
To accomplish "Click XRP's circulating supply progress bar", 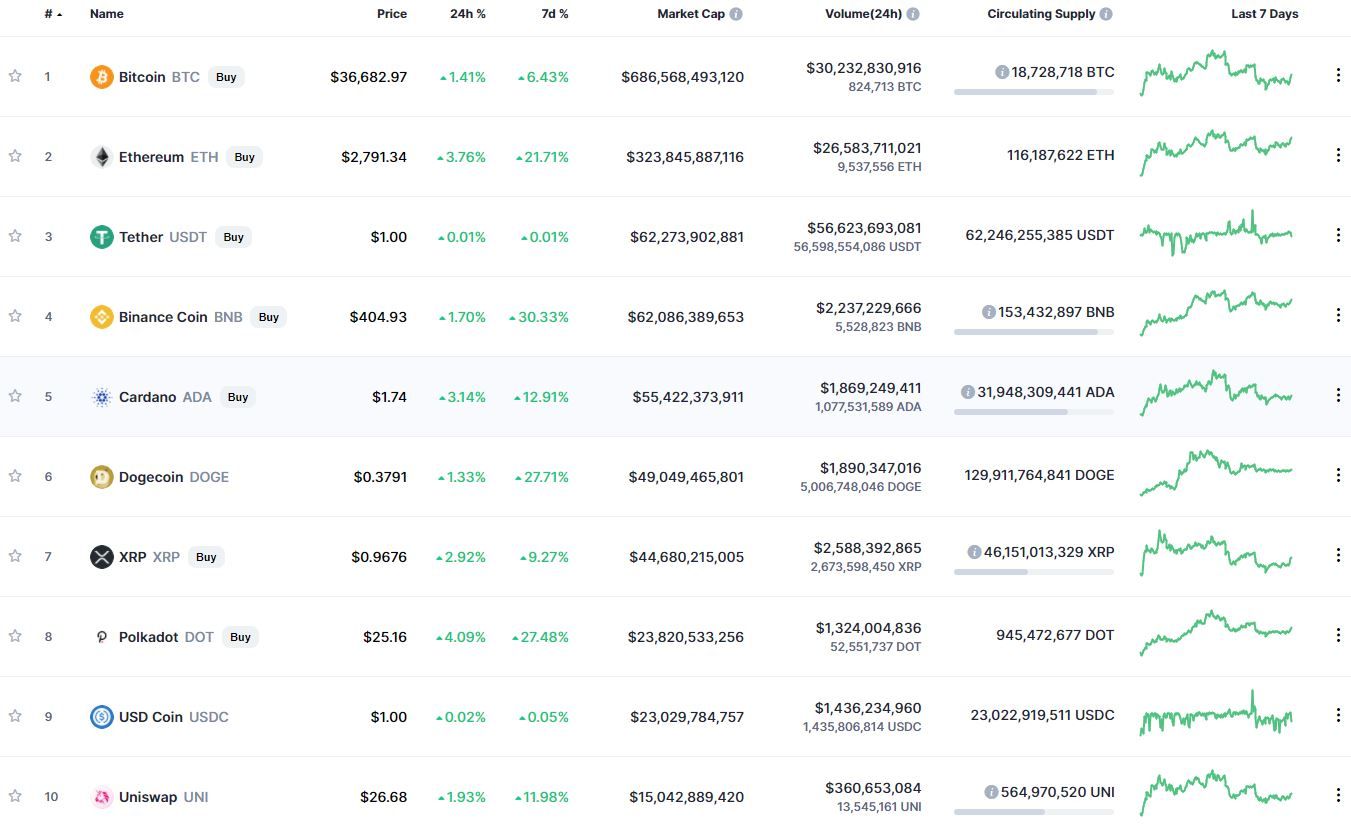I will click(x=1034, y=572).
